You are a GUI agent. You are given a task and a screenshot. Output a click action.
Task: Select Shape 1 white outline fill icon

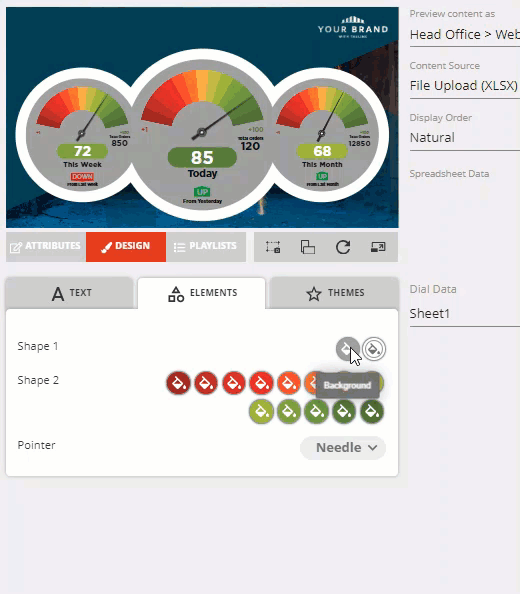coord(374,349)
